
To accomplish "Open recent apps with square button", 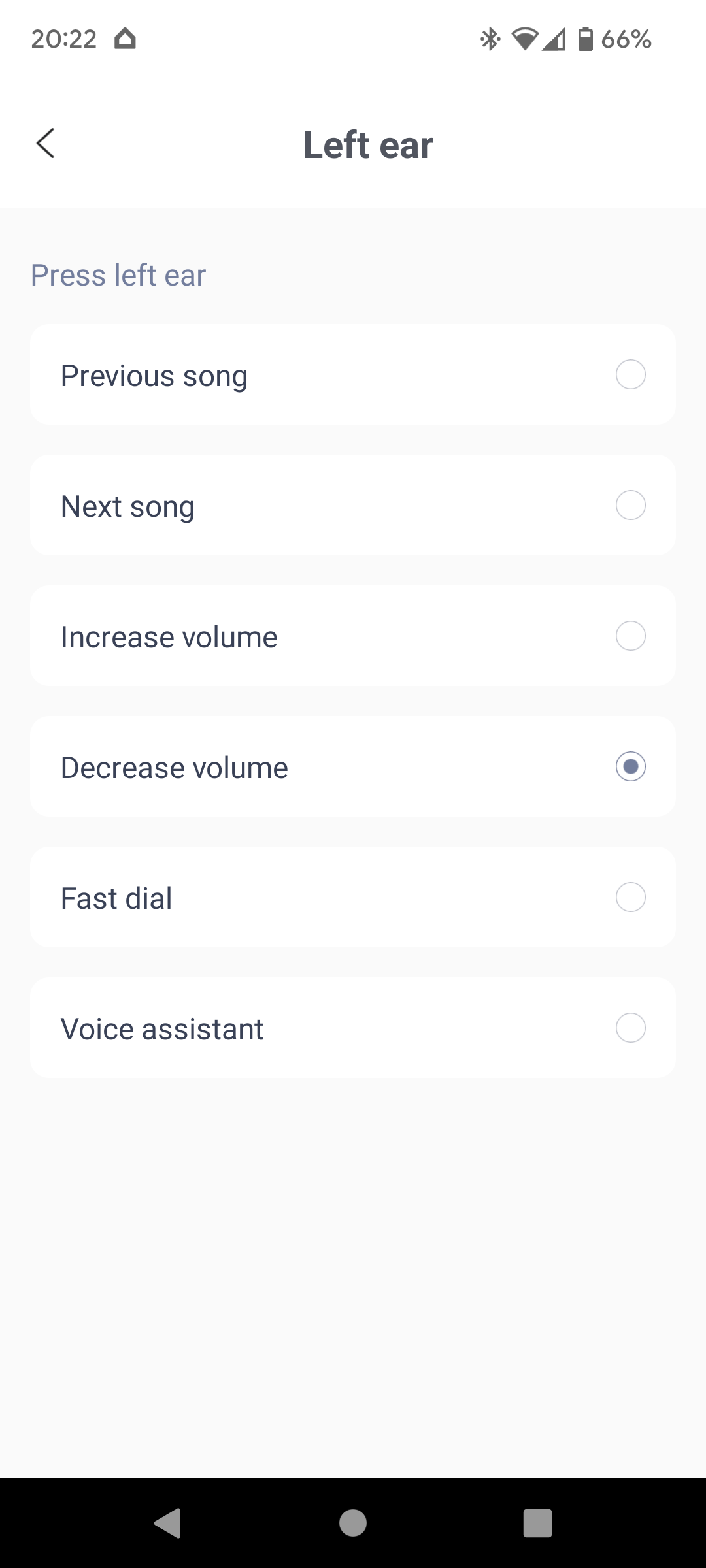I will pyautogui.click(x=537, y=1524).
